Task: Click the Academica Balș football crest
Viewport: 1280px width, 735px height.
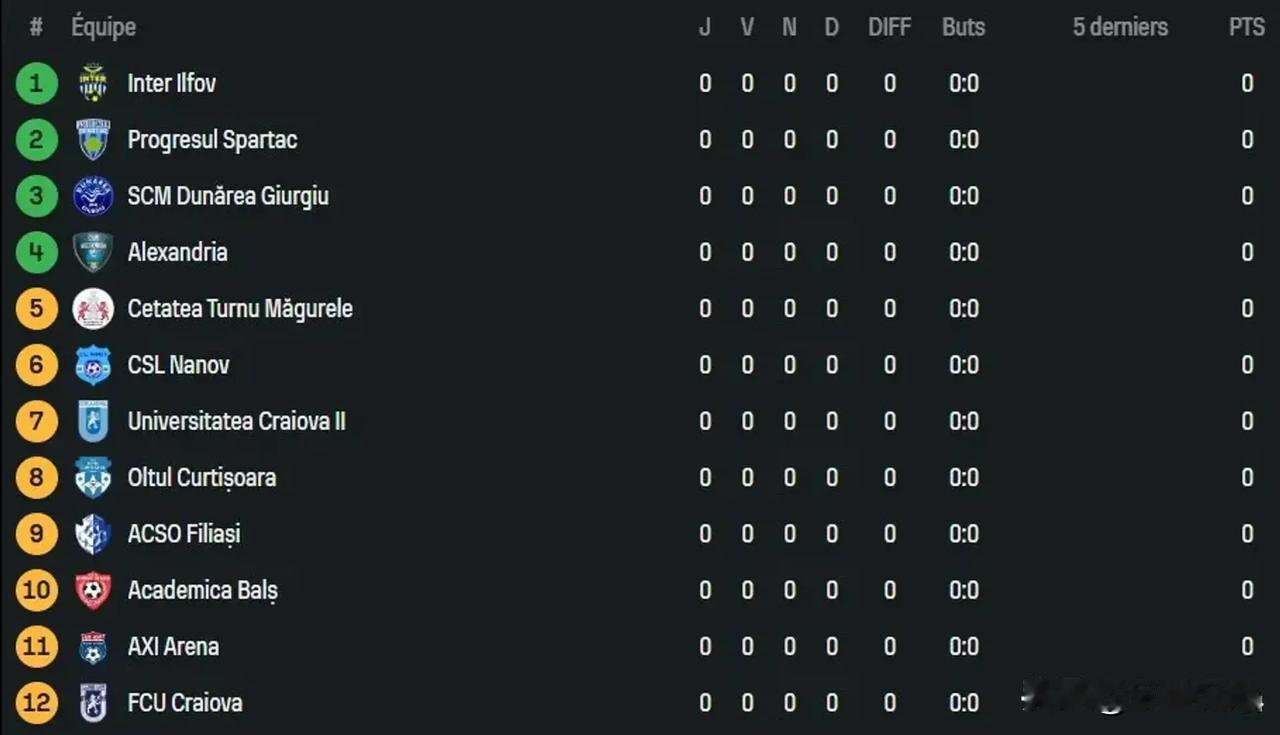Action: [93, 590]
